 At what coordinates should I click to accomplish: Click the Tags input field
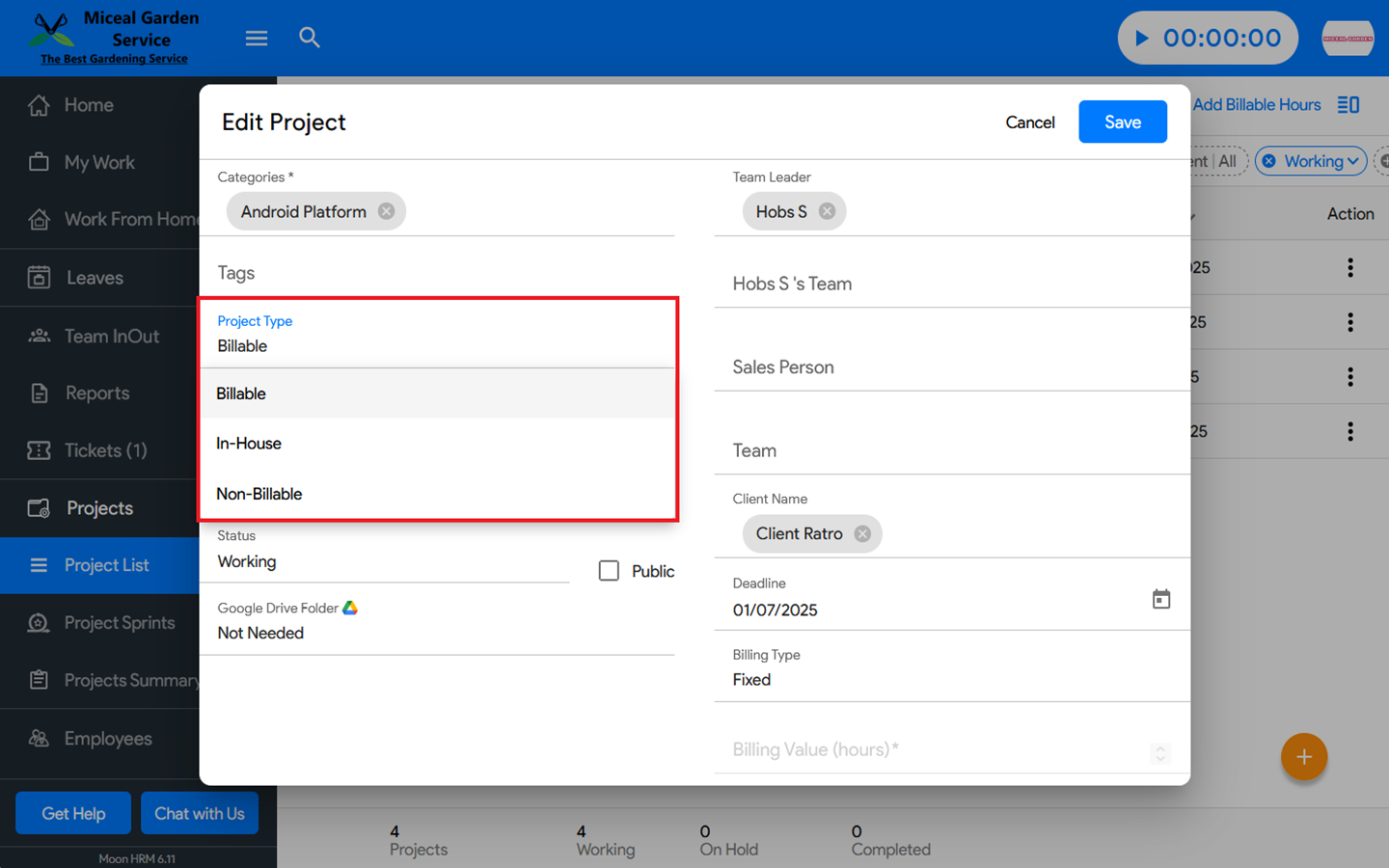coord(436,274)
